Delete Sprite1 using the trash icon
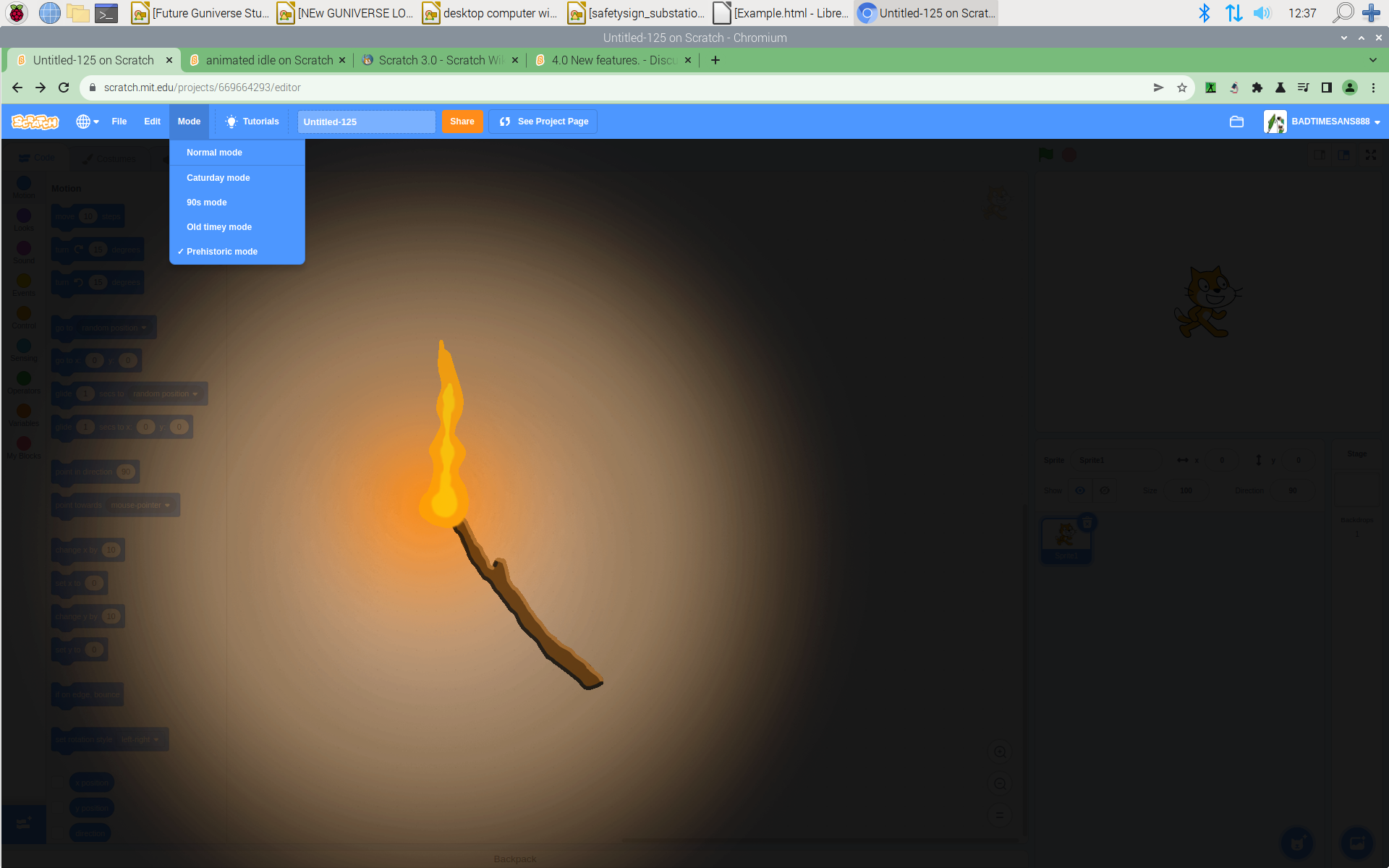This screenshot has height=868, width=1389. (x=1087, y=522)
